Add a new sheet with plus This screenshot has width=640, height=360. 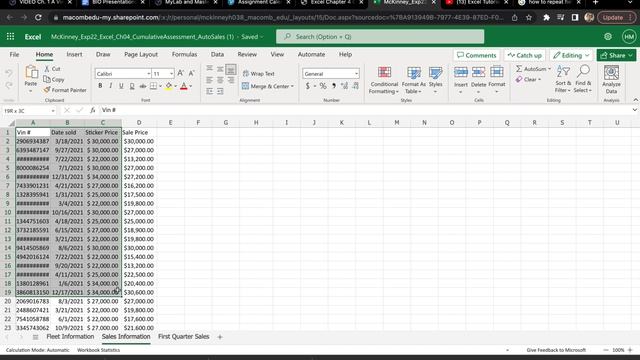(220, 337)
